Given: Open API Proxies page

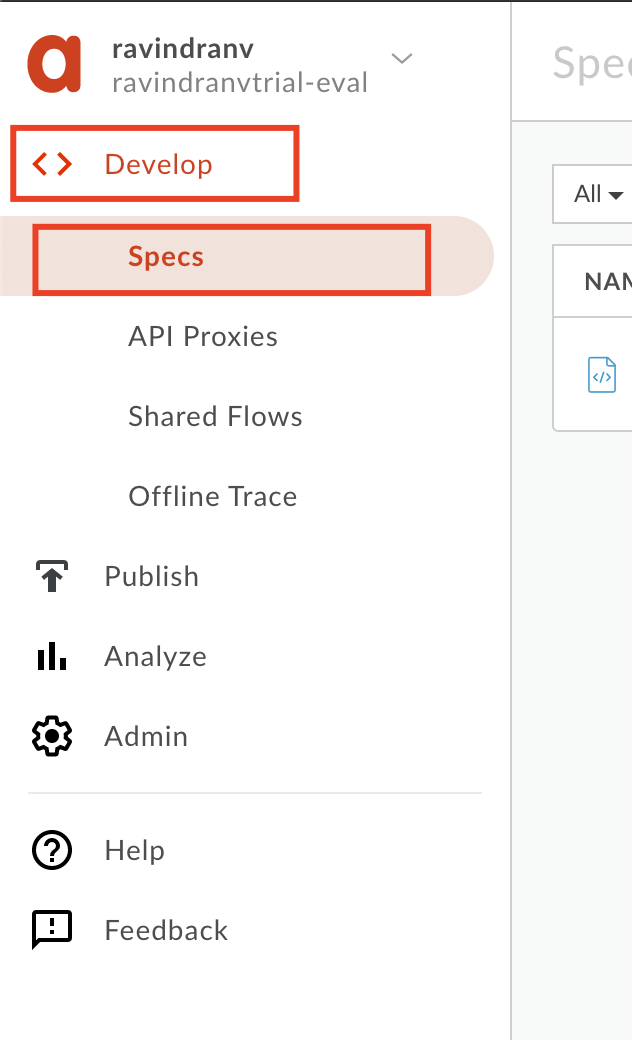Looking at the screenshot, I should pyautogui.click(x=203, y=336).
